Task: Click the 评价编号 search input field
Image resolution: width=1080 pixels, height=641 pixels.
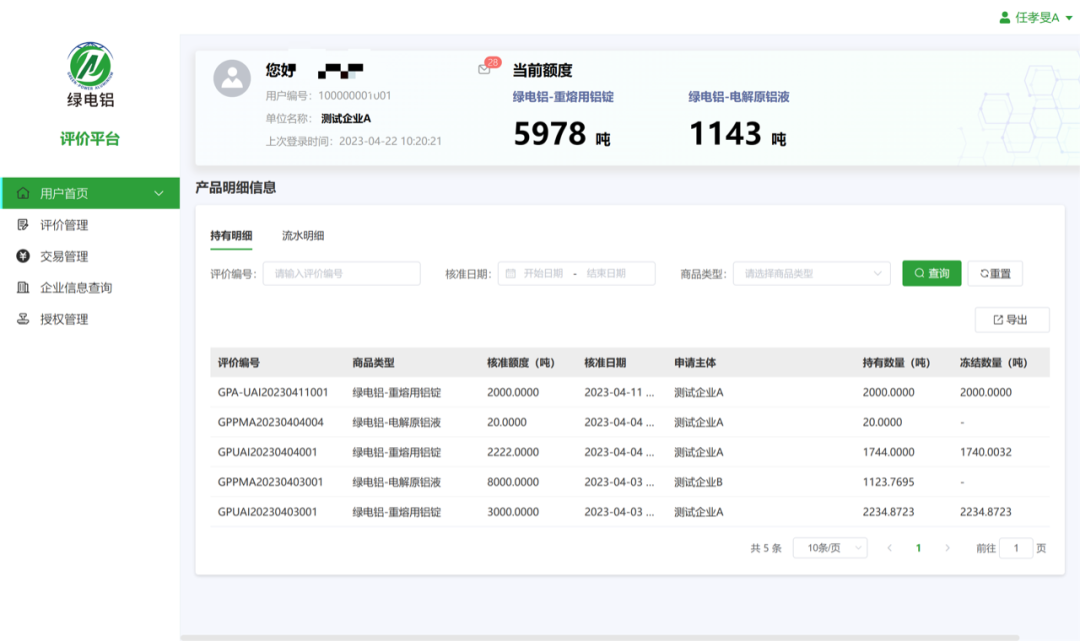Action: [x=340, y=273]
